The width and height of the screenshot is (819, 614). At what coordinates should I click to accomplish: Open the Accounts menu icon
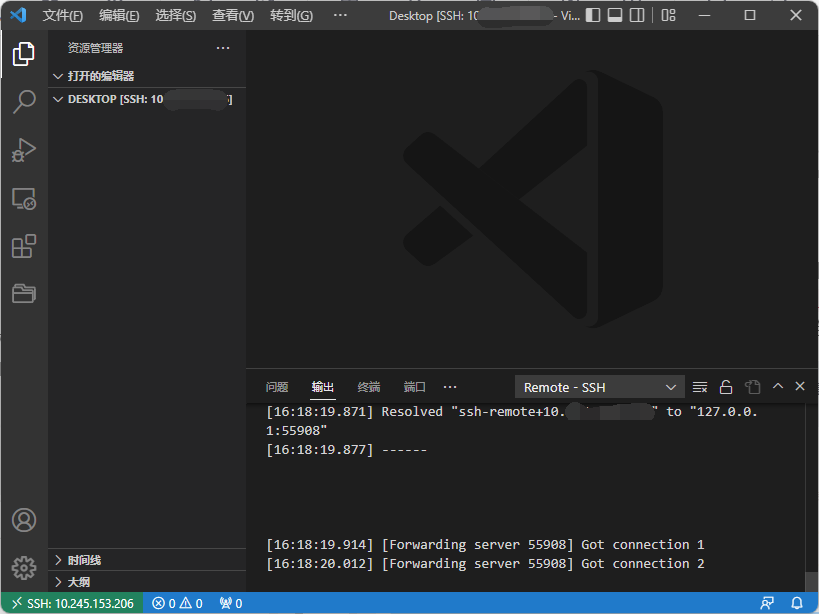pos(24,520)
